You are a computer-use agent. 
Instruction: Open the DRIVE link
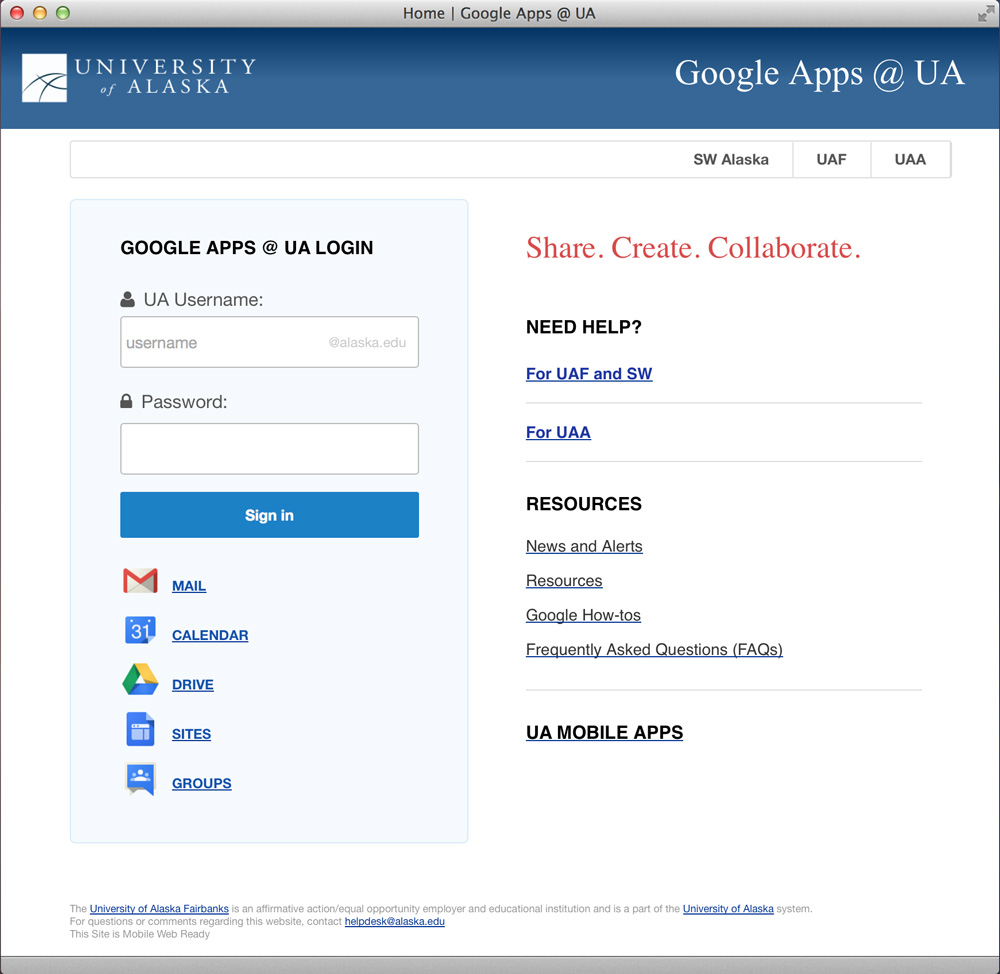[193, 684]
